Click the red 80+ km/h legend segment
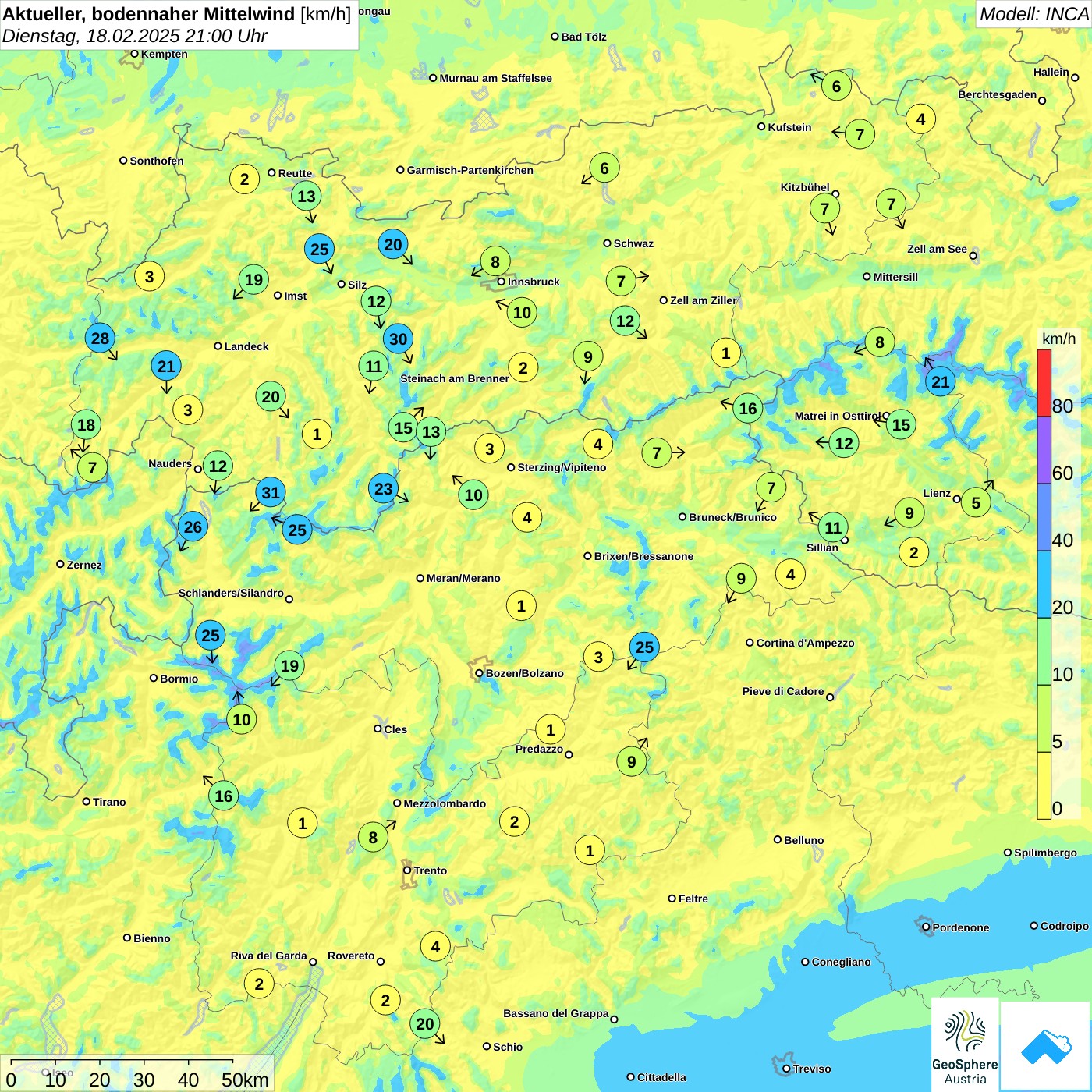Viewport: 1092px width, 1092px height. [x=1044, y=383]
